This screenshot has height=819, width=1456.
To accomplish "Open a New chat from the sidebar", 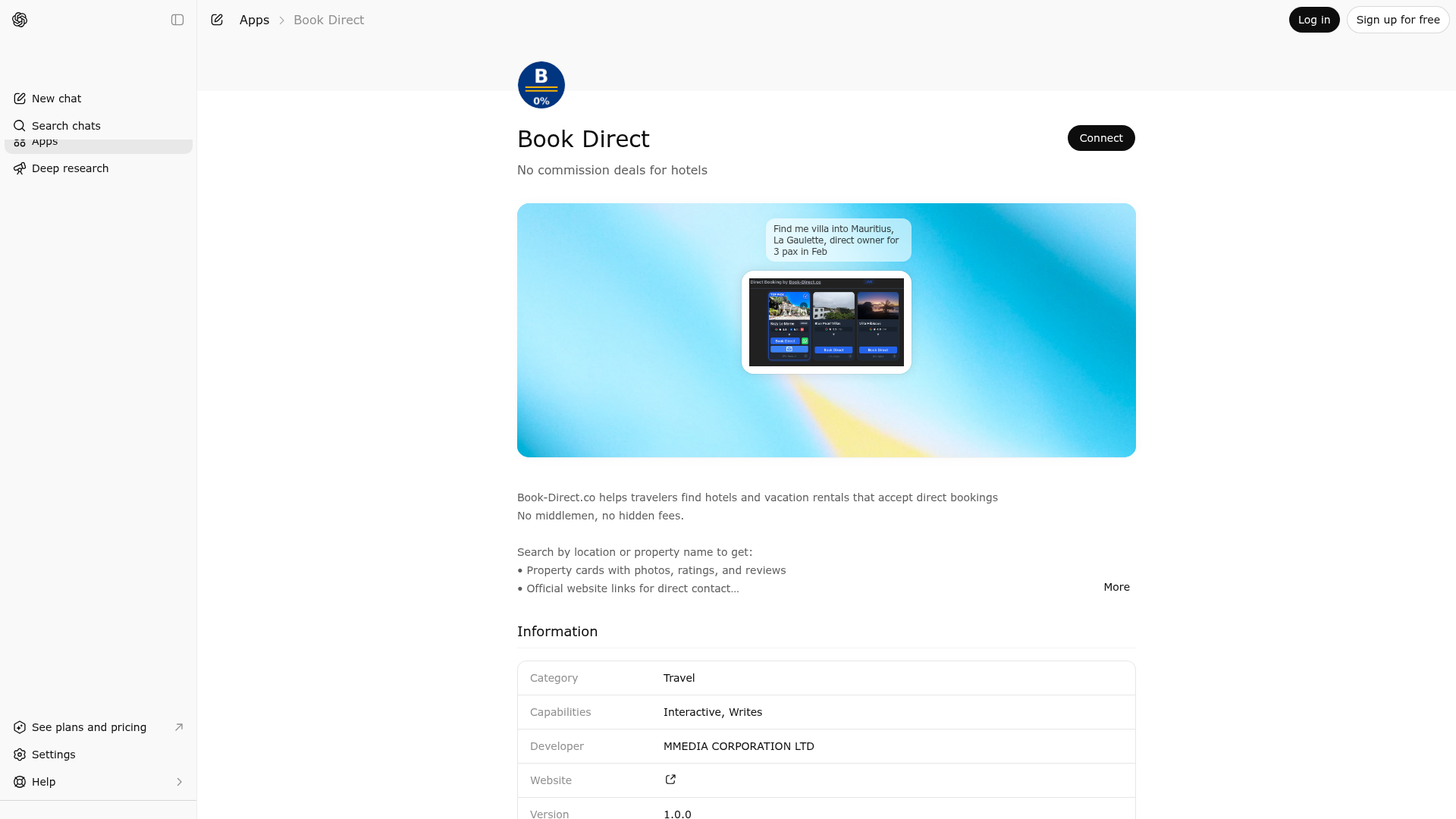I will (x=56, y=98).
